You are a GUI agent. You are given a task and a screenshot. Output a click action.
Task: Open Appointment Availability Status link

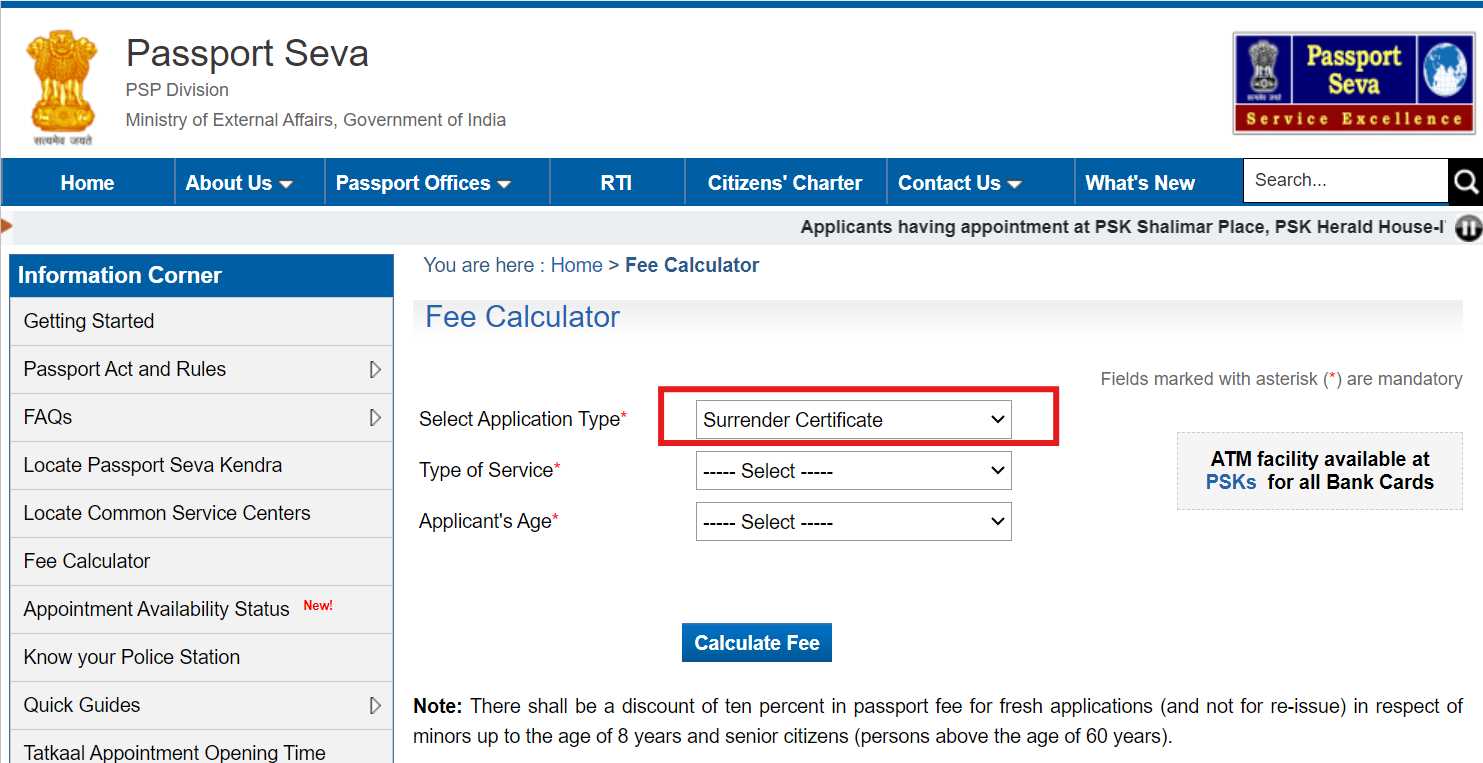click(201, 609)
